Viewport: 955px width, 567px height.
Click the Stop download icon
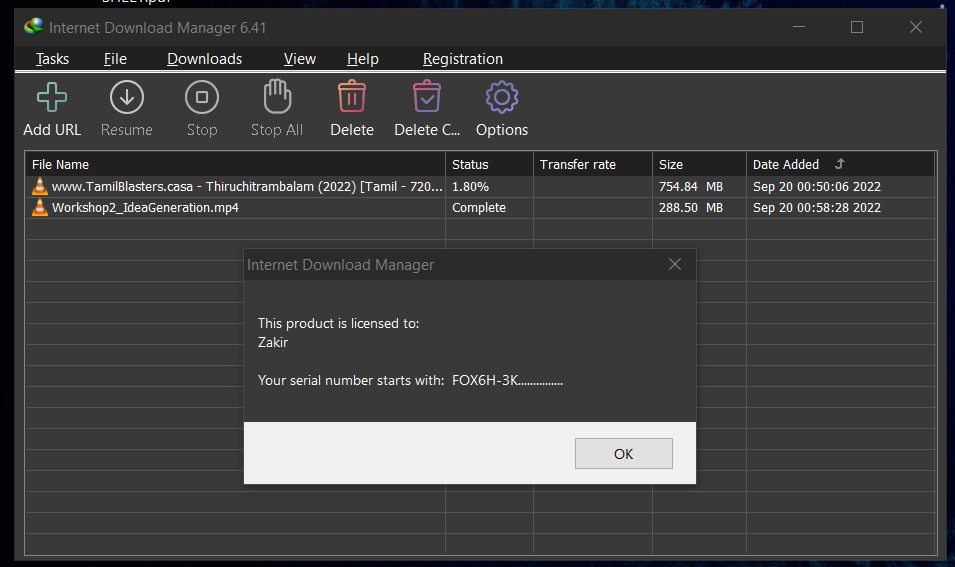pos(202,97)
